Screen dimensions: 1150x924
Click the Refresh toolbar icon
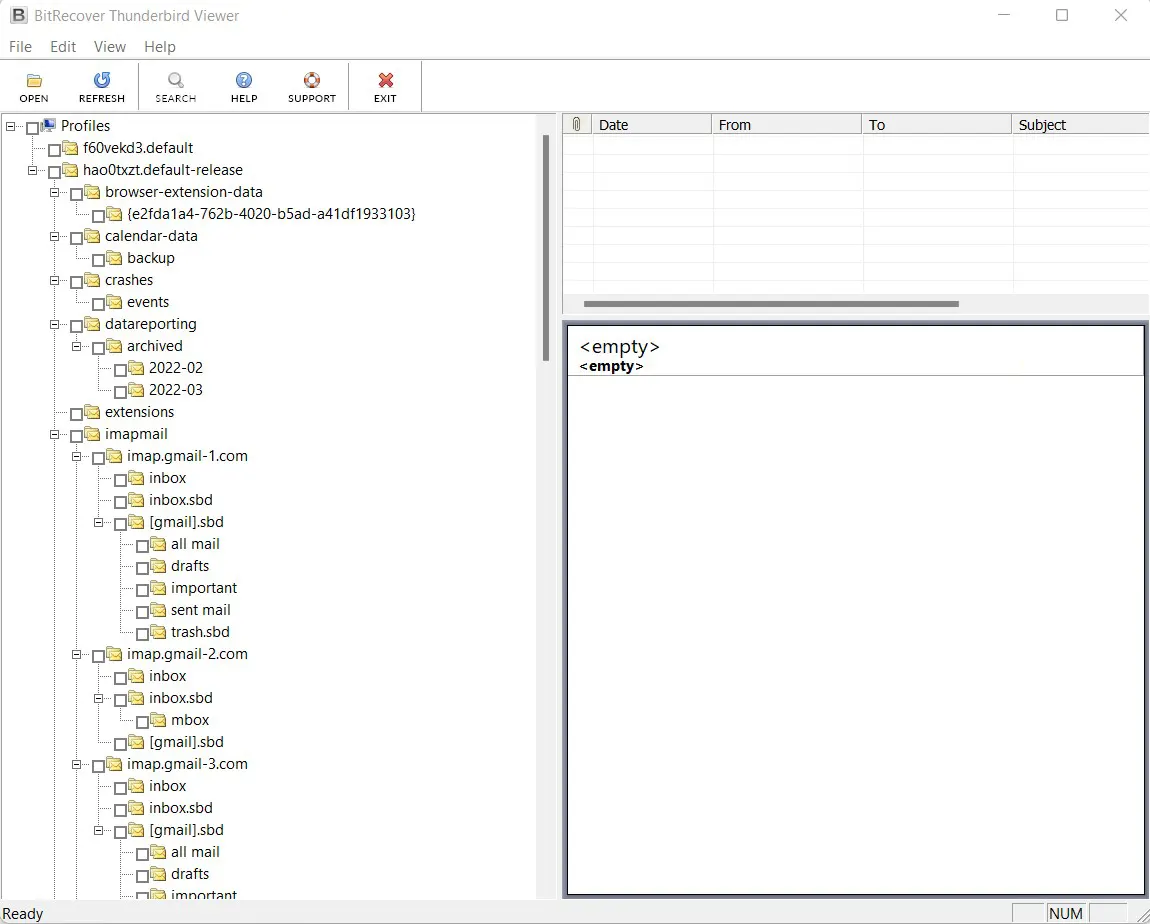(102, 81)
